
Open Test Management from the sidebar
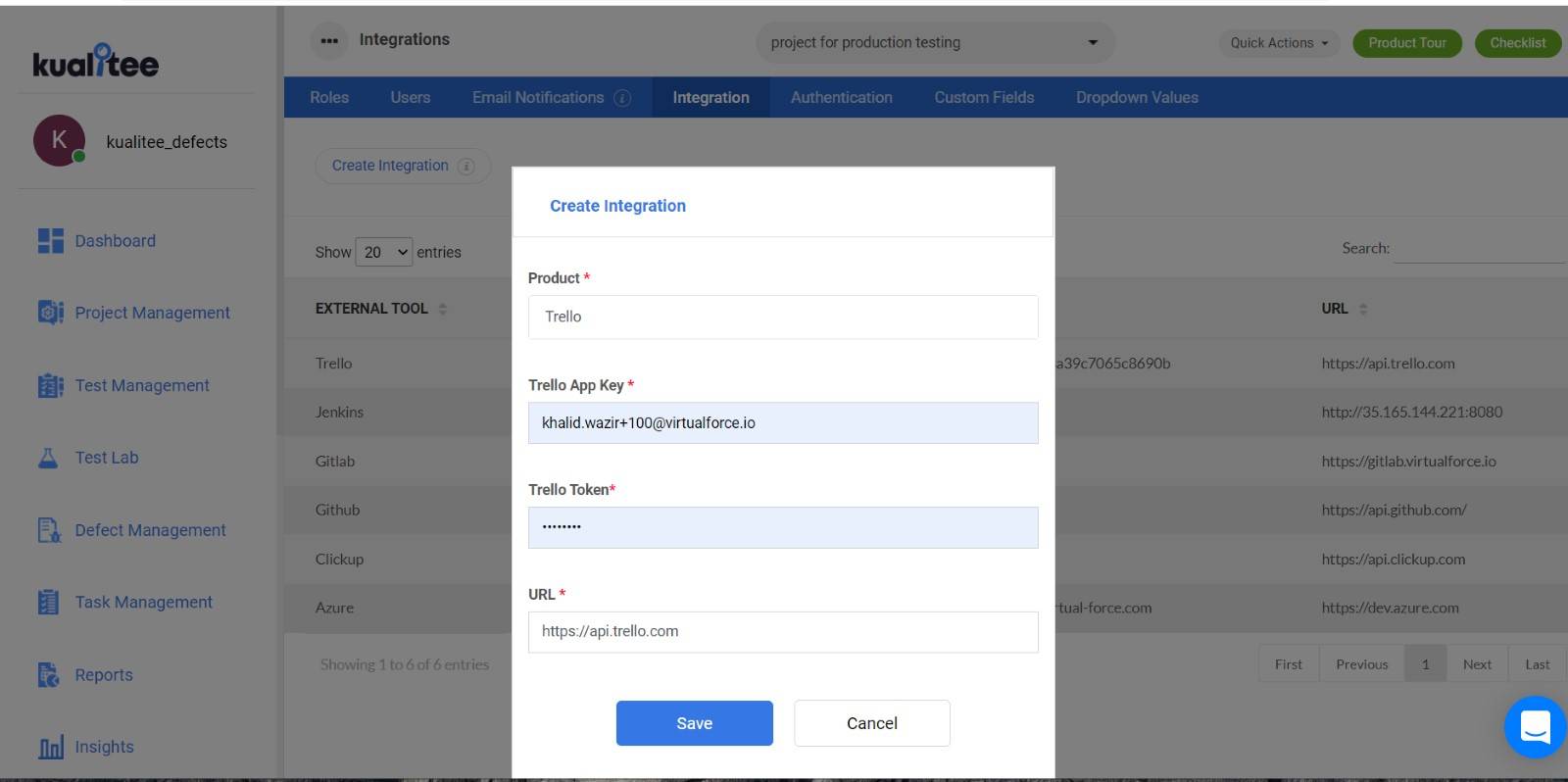click(142, 385)
